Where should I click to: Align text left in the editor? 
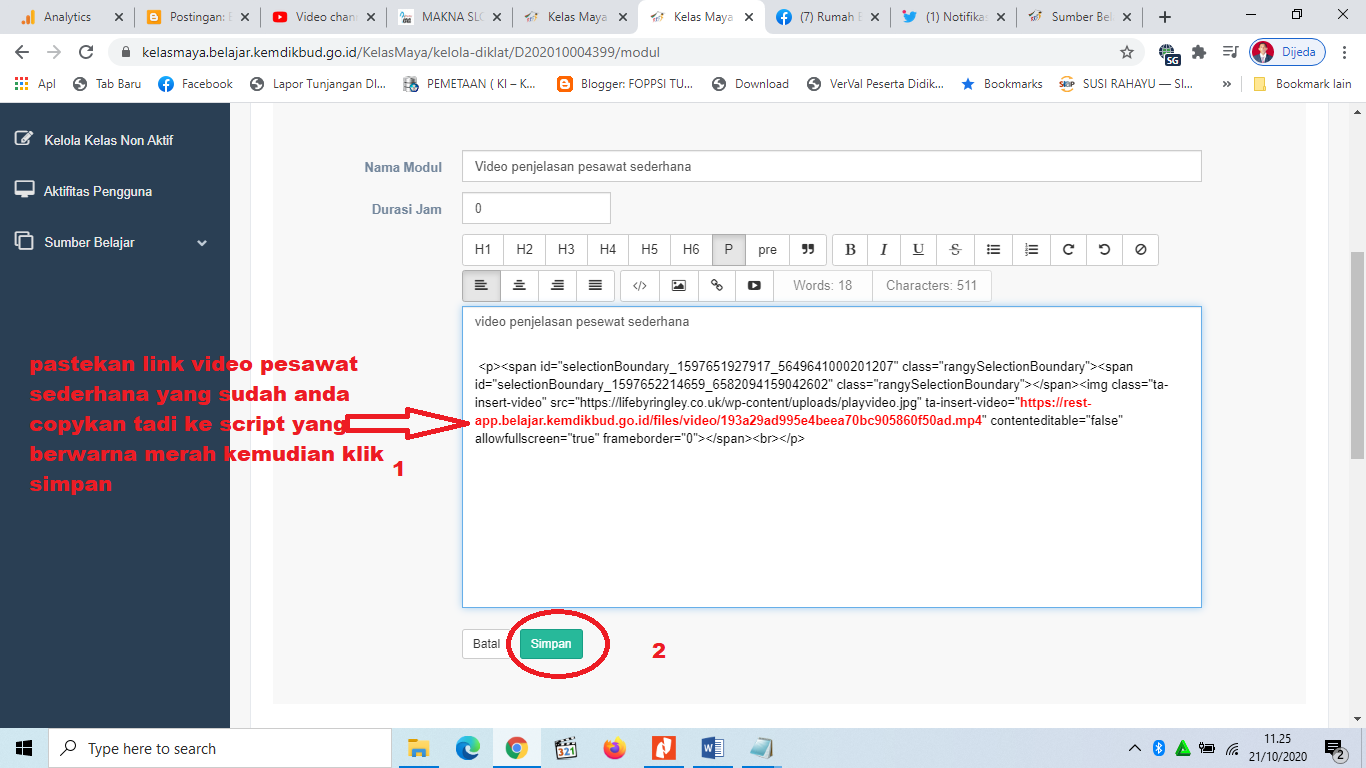click(x=481, y=286)
